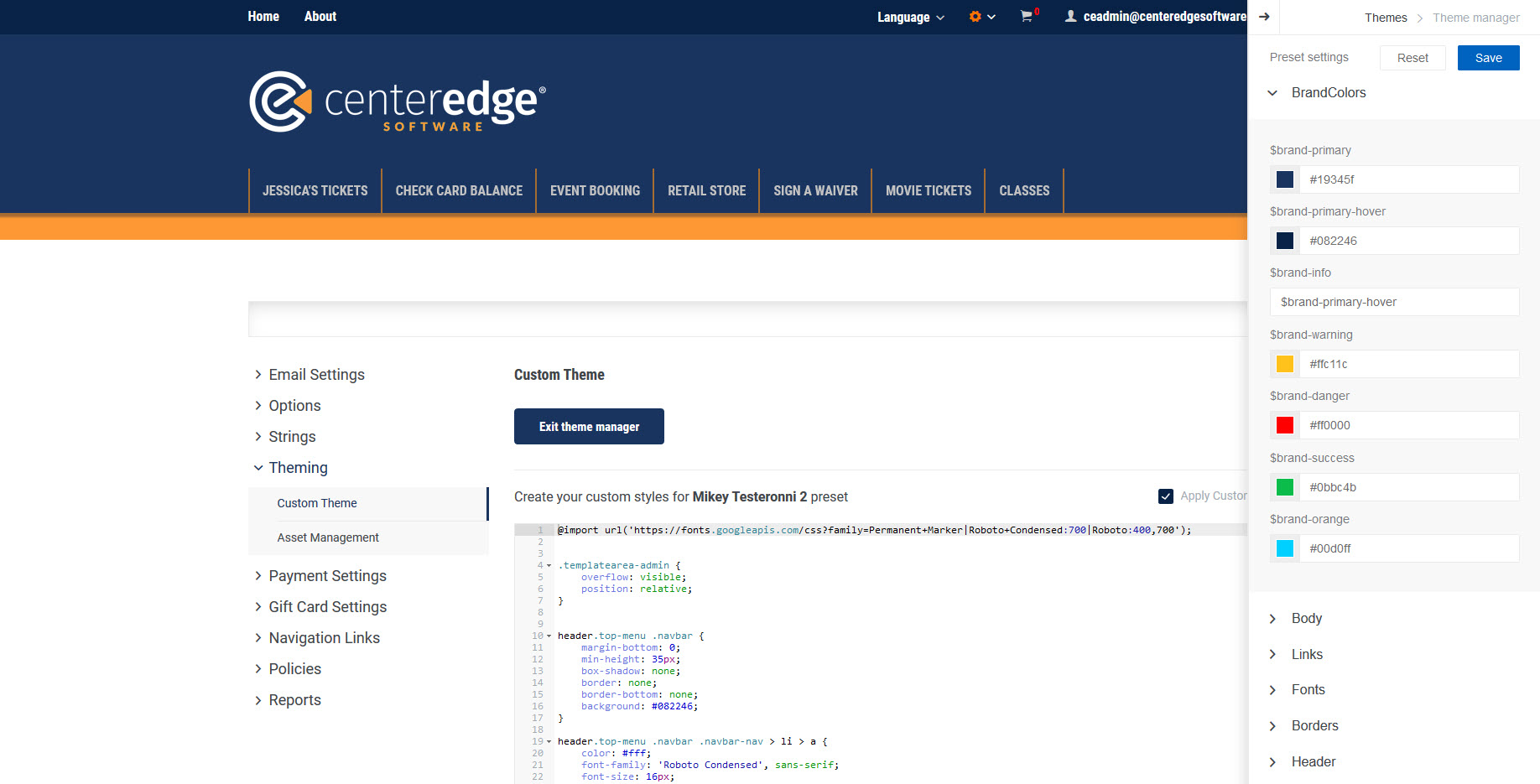The height and width of the screenshot is (784, 1540).
Task: Expand Payment Settings section
Action: pyautogui.click(x=320, y=576)
